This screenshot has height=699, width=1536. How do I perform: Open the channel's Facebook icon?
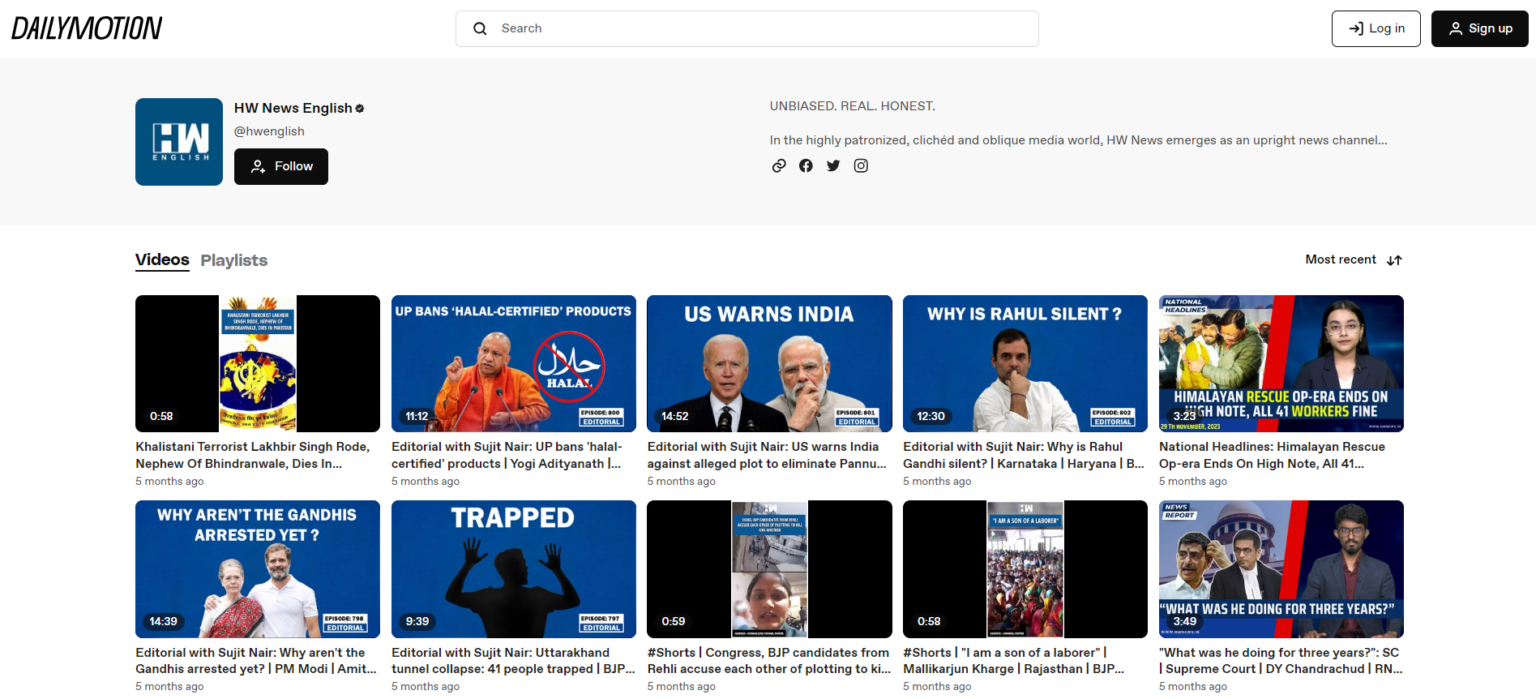(x=806, y=166)
